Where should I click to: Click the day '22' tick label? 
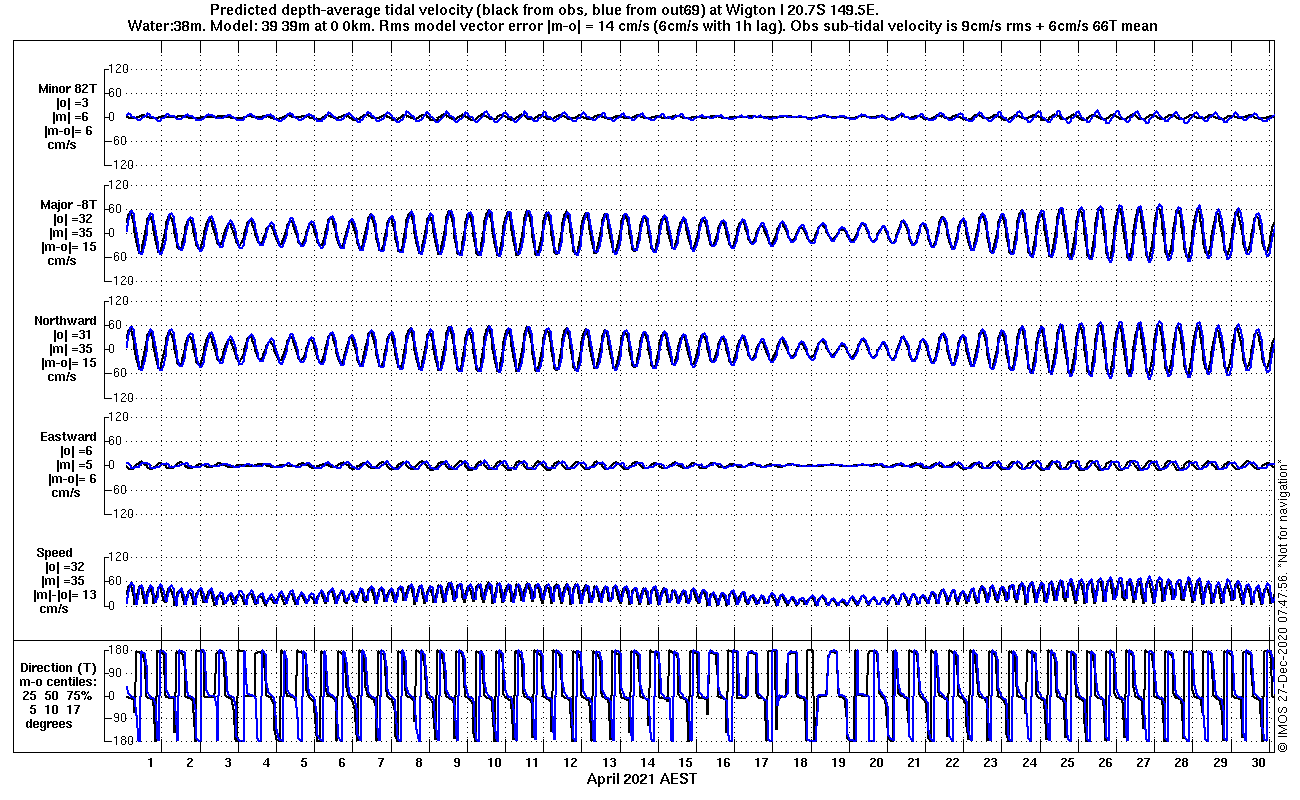pos(952,763)
